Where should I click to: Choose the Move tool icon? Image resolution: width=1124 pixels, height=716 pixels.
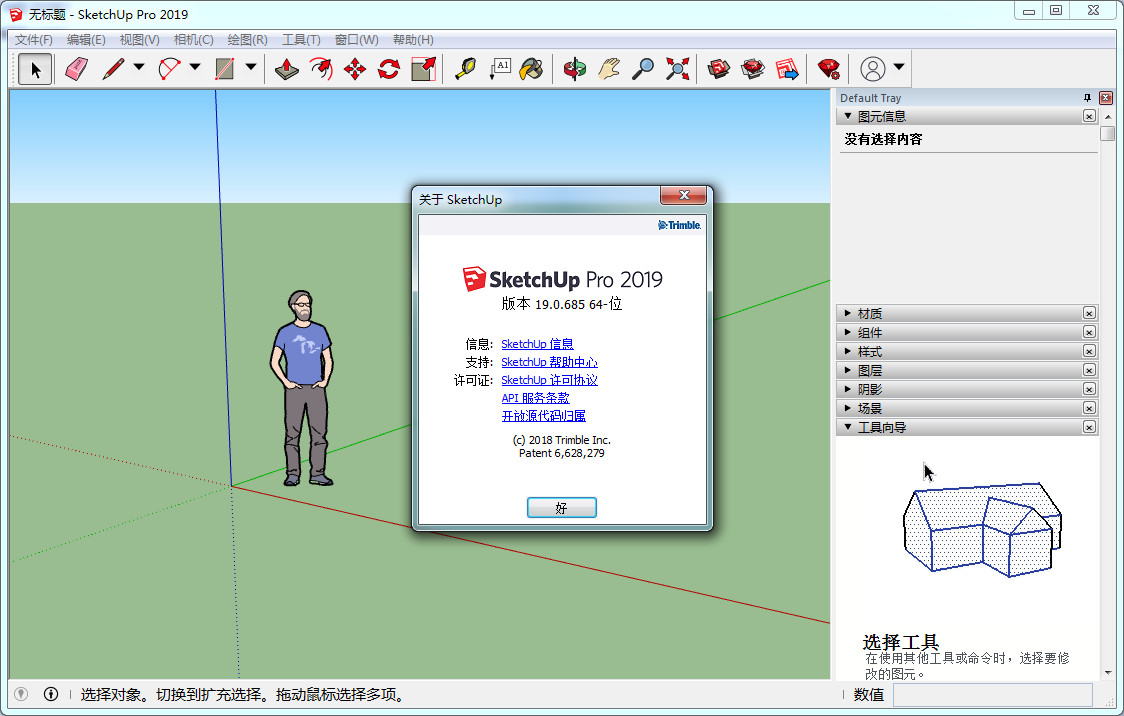click(355, 69)
